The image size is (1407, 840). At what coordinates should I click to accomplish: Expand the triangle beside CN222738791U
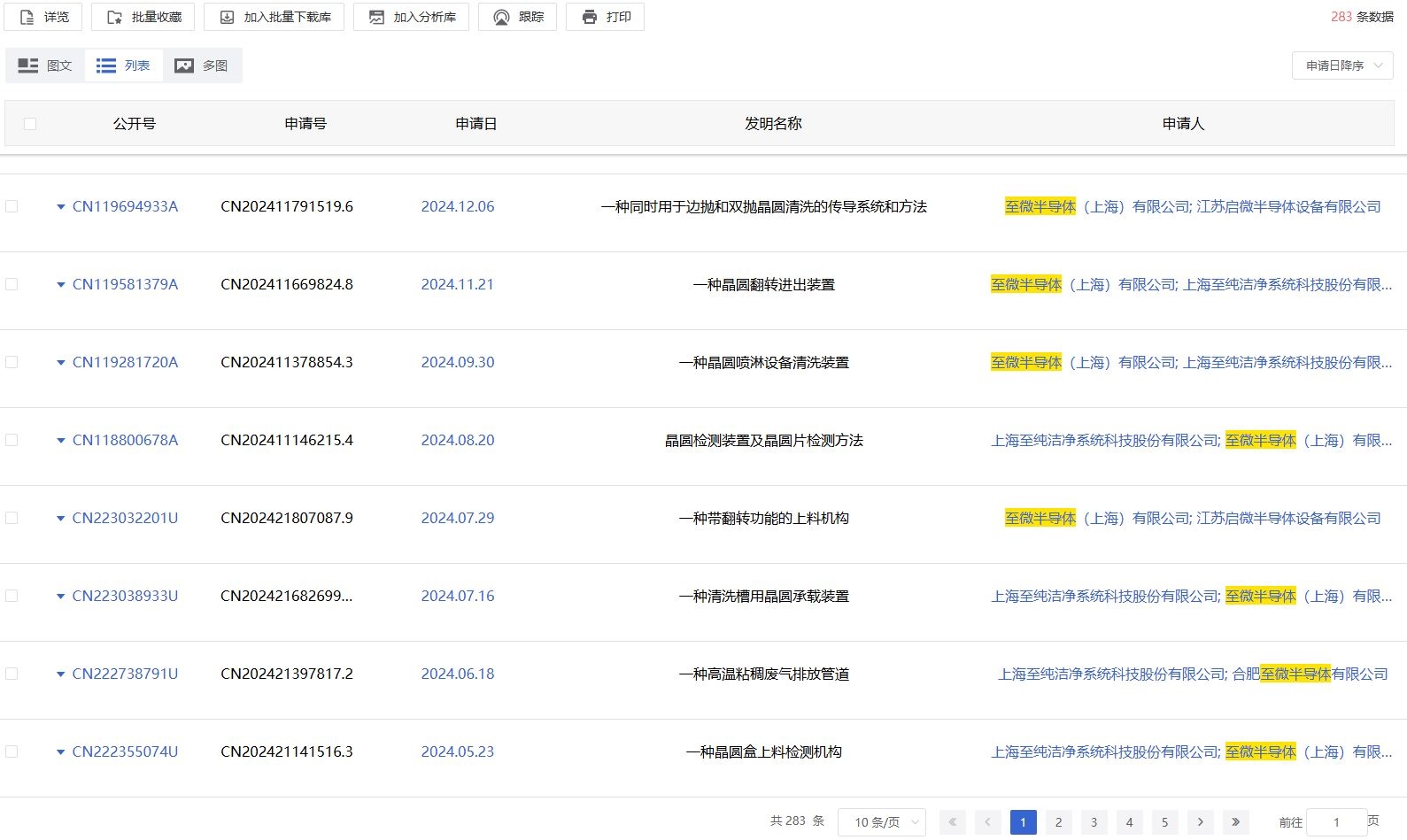[x=61, y=674]
